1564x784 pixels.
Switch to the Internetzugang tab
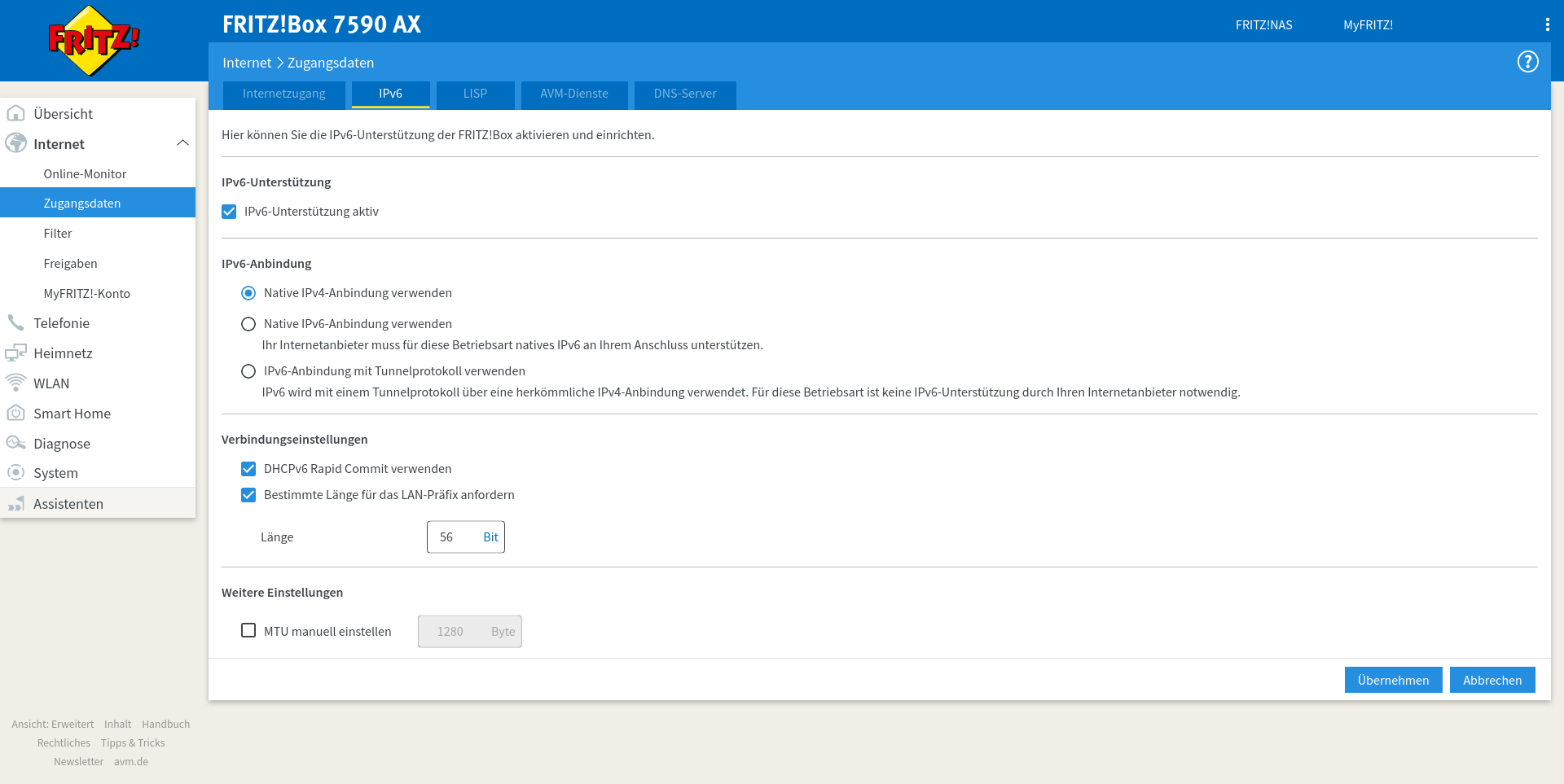(x=283, y=94)
